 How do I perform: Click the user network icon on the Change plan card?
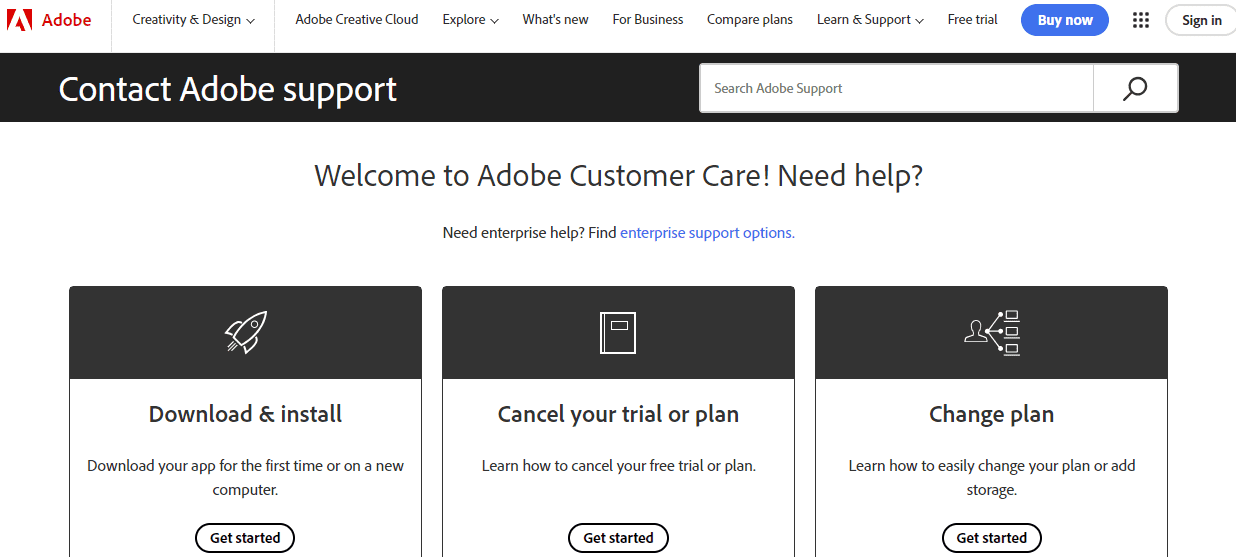pos(991,332)
